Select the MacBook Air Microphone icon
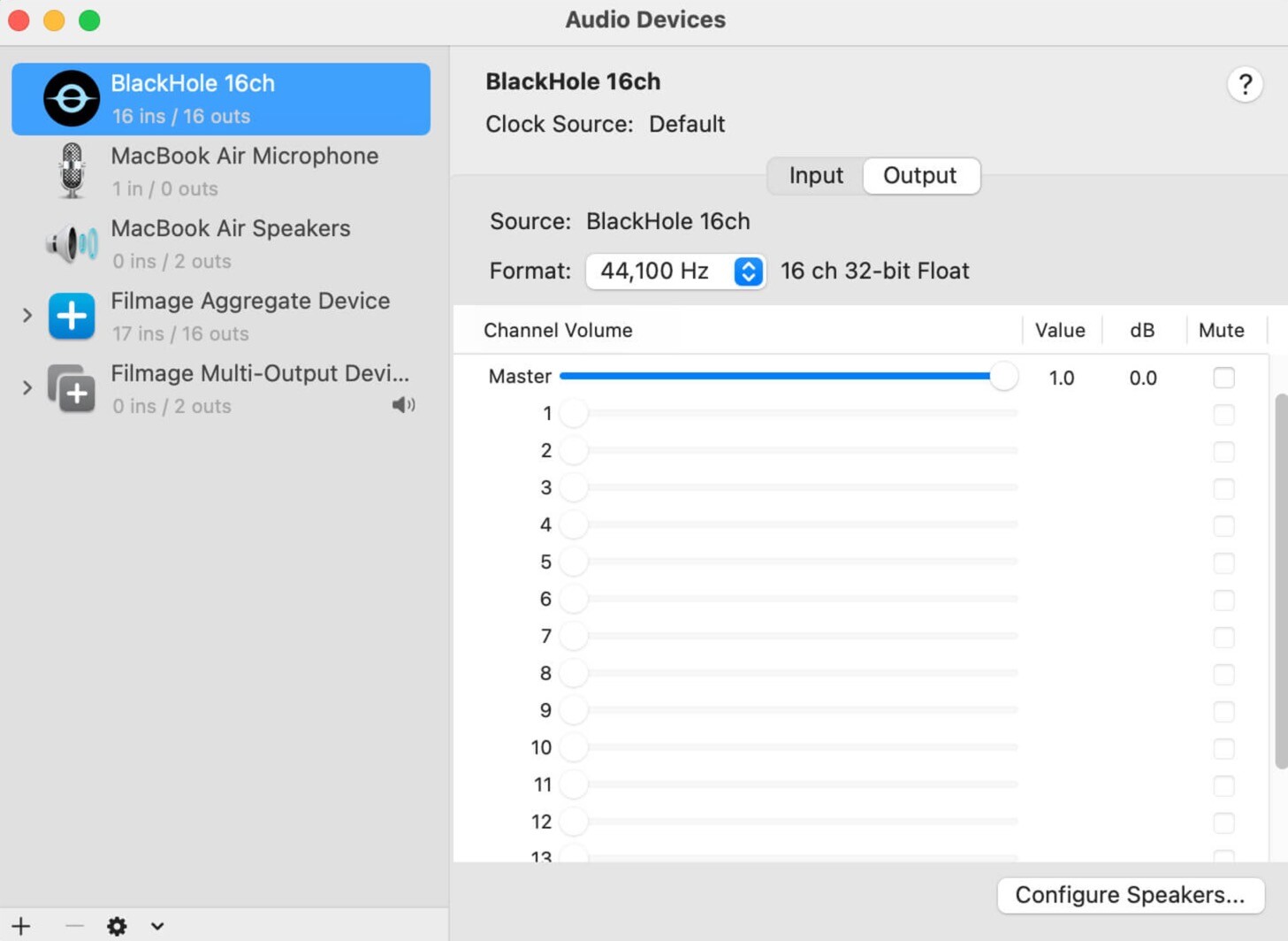The width and height of the screenshot is (1288, 941). pyautogui.click(x=72, y=171)
